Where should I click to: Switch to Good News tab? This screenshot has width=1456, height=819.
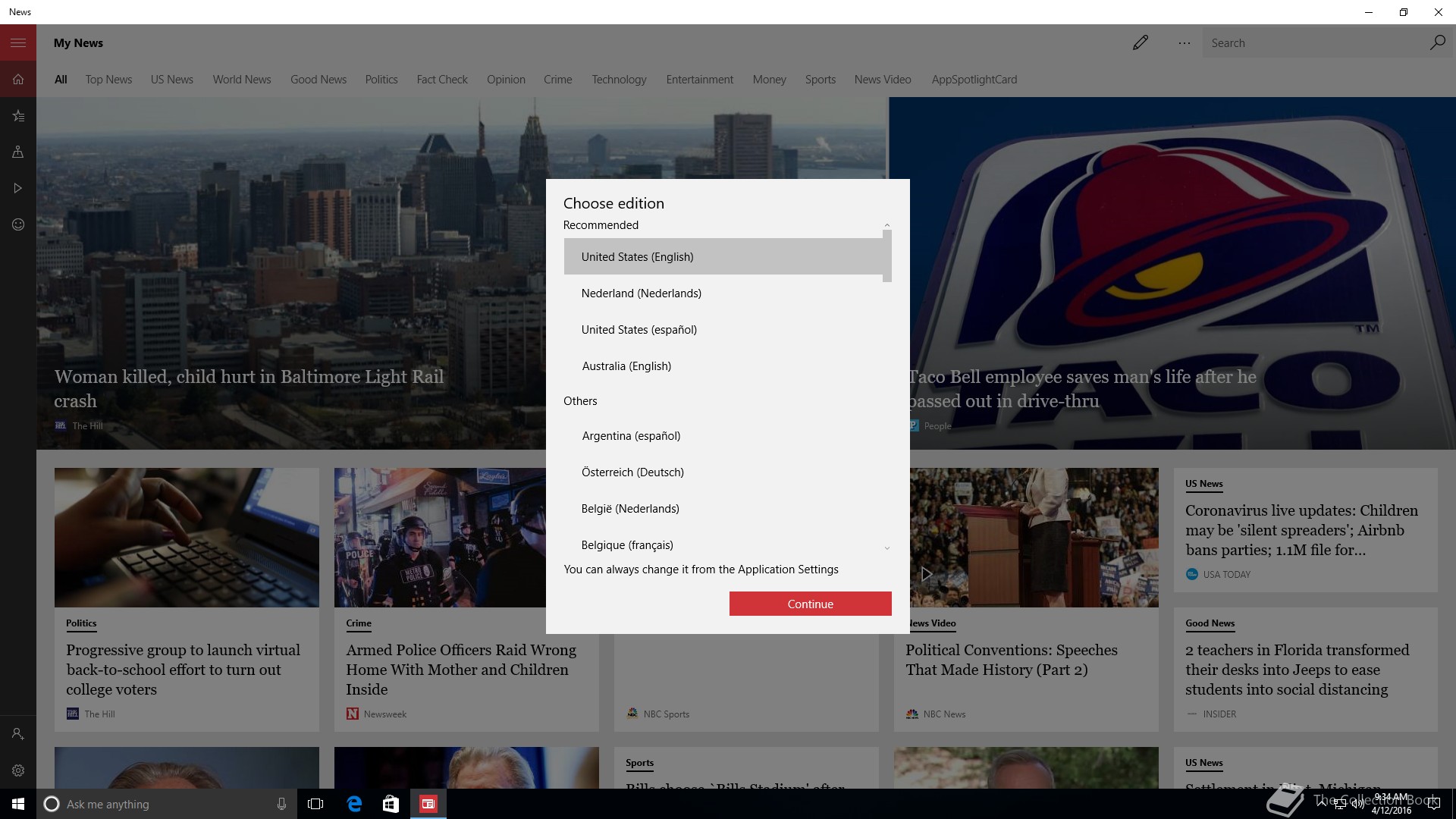318,80
